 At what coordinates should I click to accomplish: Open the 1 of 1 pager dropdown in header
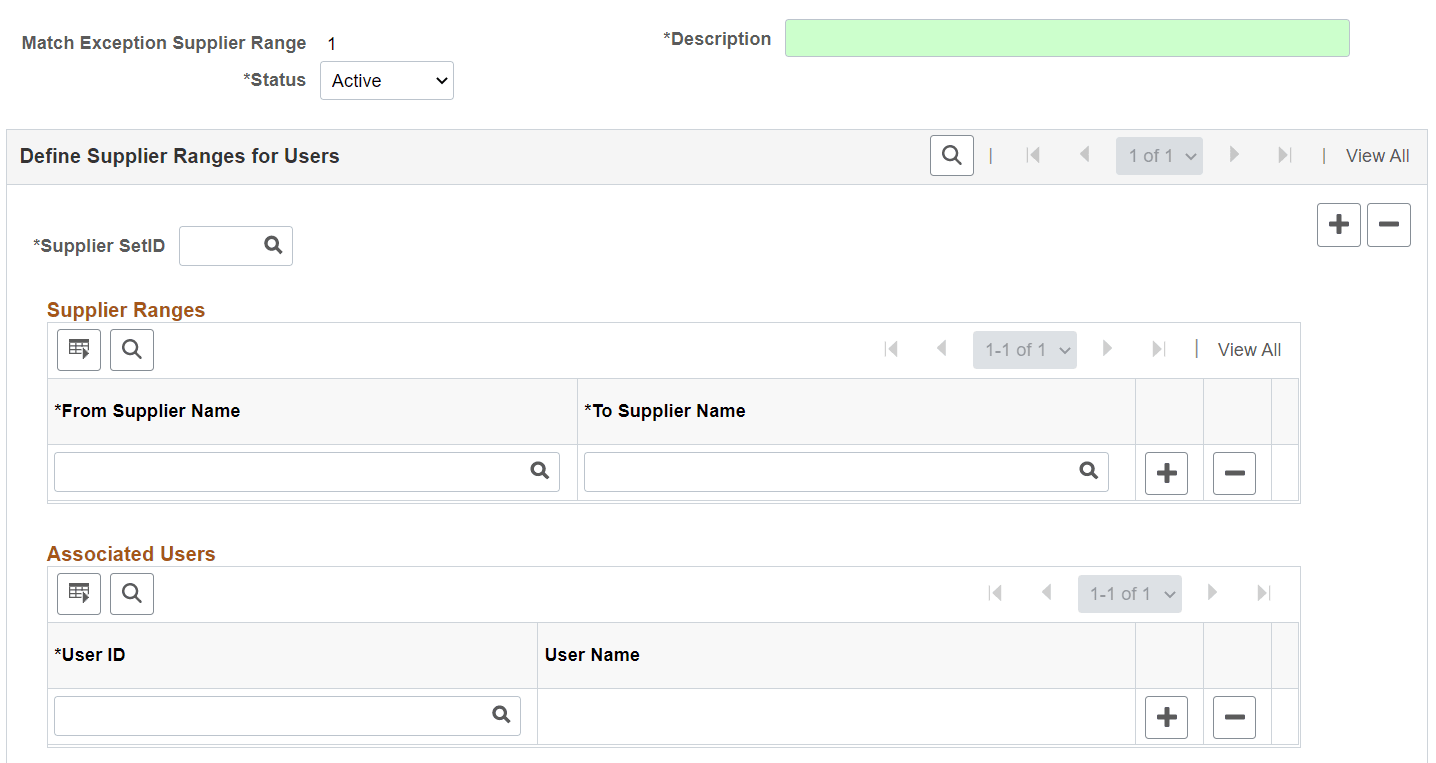point(1159,155)
